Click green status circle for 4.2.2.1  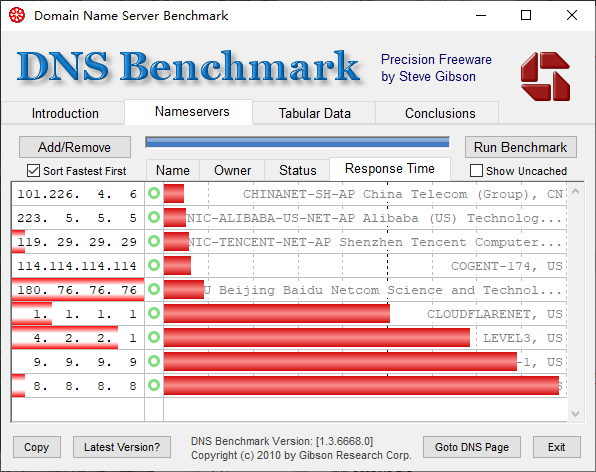[154, 337]
